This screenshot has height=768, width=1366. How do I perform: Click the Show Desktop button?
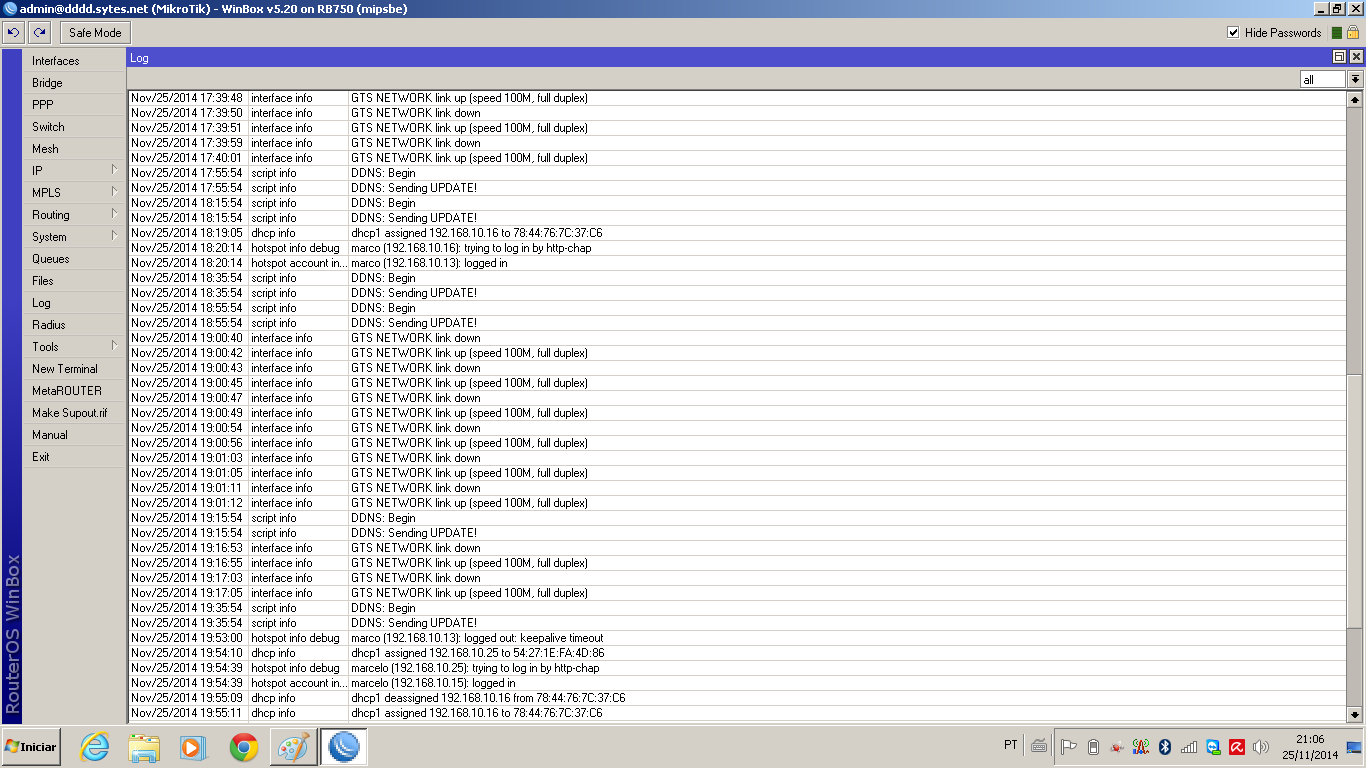[1354, 747]
